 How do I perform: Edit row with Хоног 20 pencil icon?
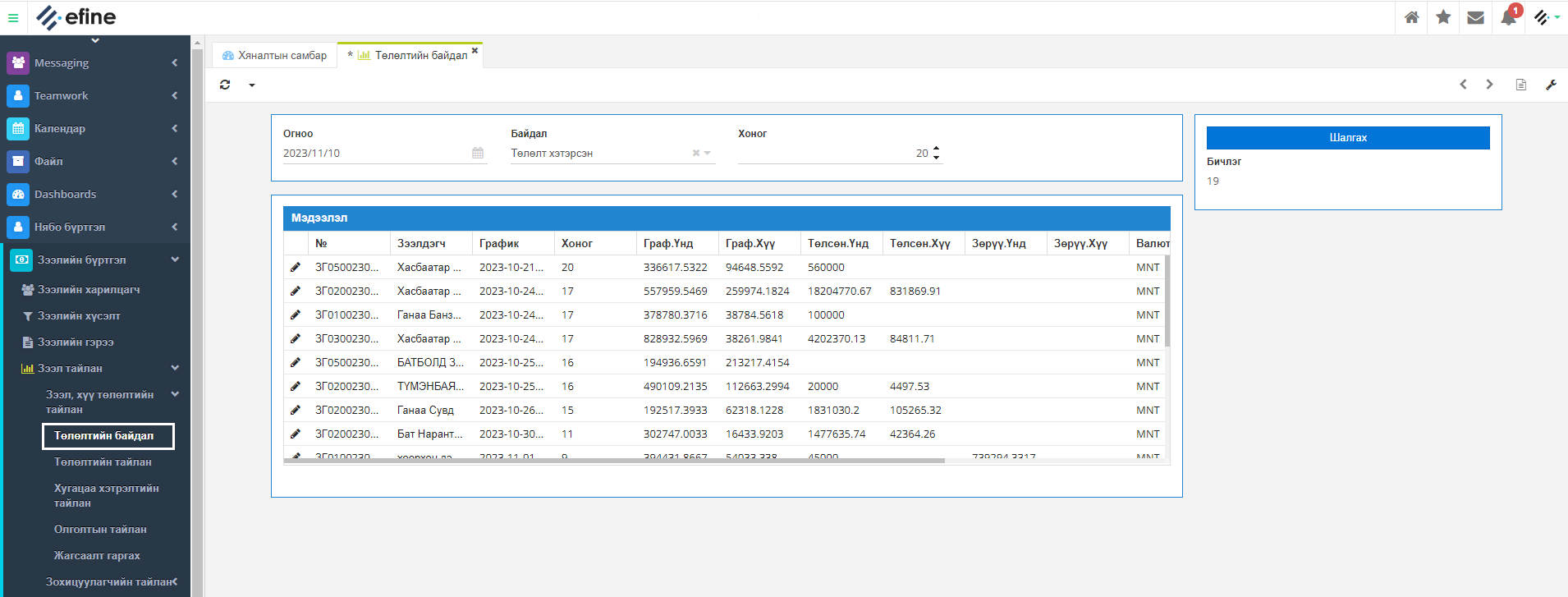pos(296,267)
